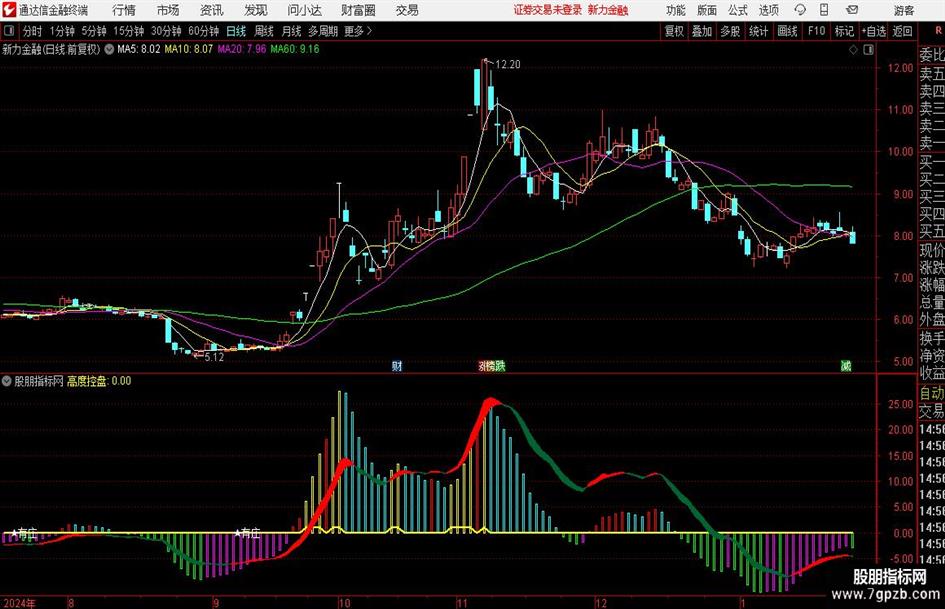945x609 pixels.
Task: Open the F10 company info button
Action: point(817,31)
